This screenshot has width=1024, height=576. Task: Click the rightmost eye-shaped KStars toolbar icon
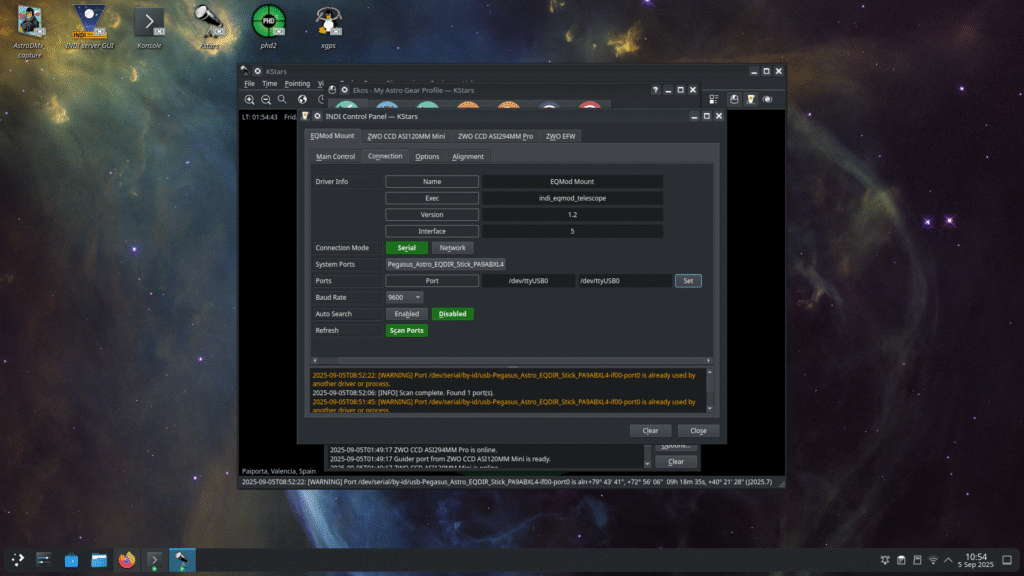click(767, 99)
